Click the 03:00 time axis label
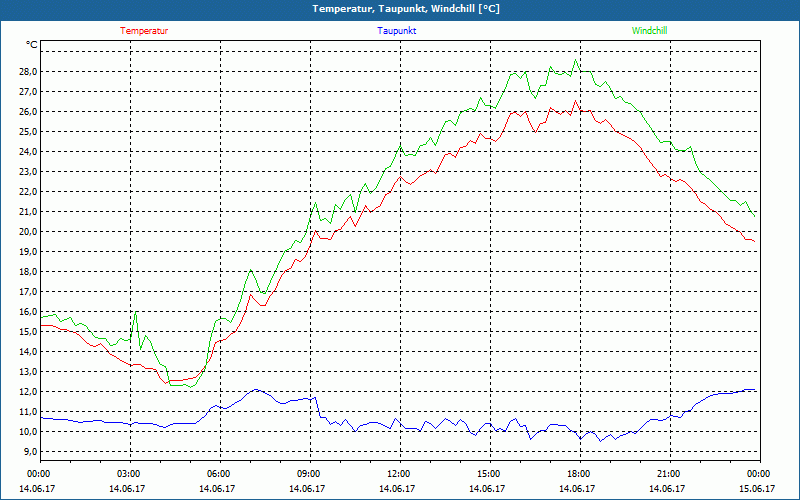 [130, 474]
